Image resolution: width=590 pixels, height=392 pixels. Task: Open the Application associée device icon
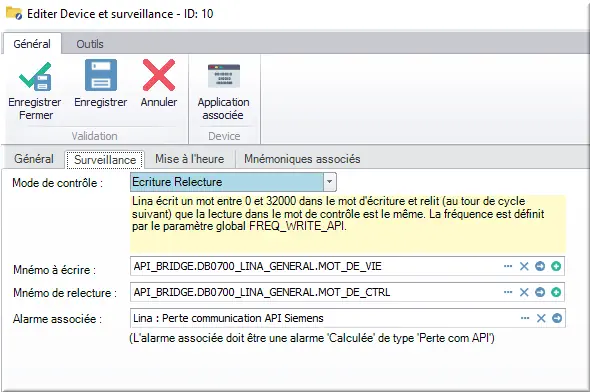coord(224,75)
